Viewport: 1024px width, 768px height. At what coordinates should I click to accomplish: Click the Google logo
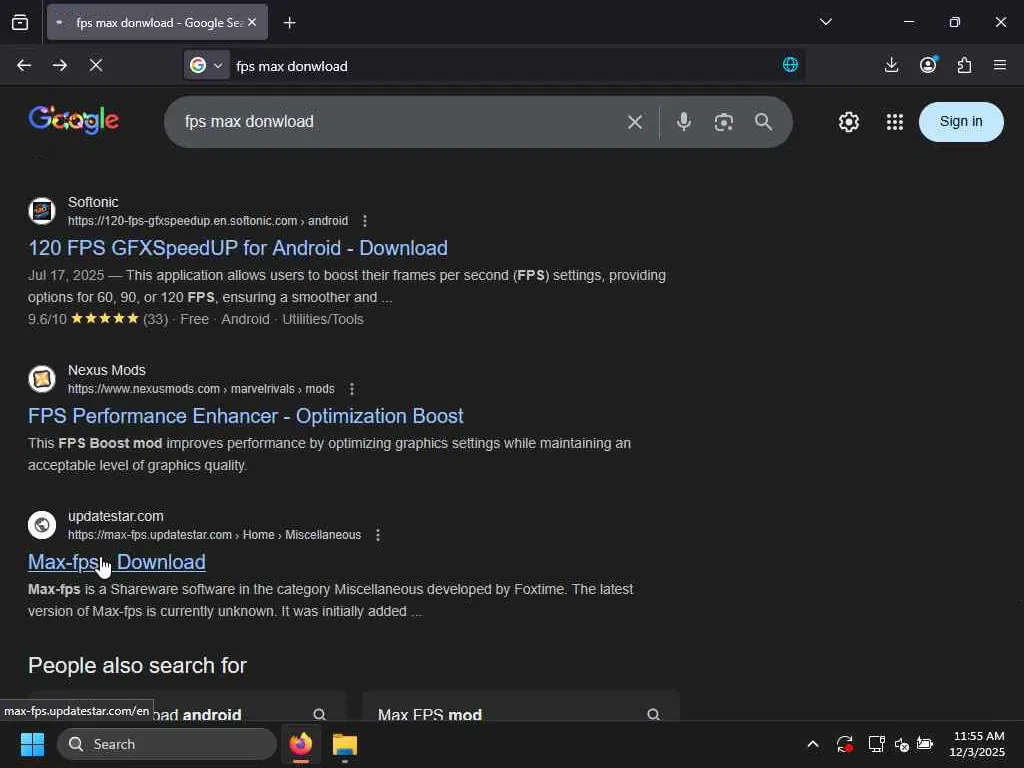click(74, 120)
